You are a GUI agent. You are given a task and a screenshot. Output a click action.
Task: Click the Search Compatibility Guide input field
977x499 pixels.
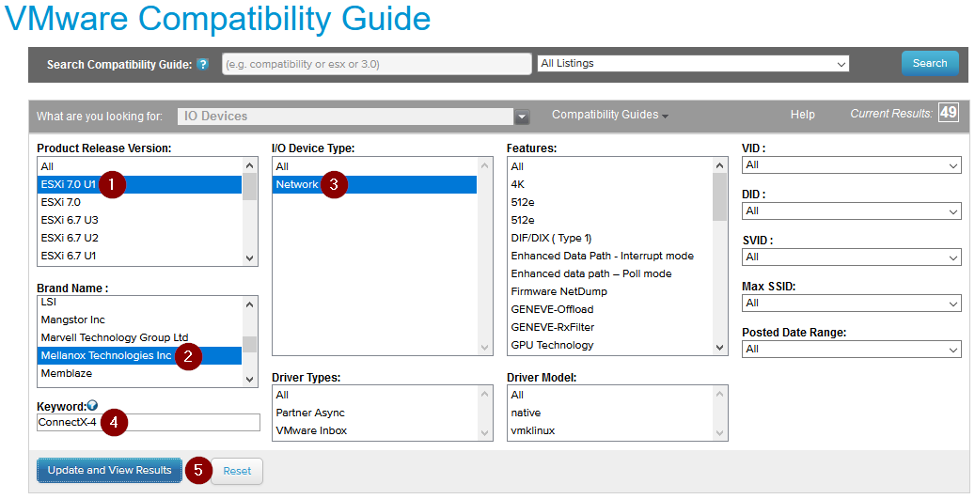click(x=376, y=64)
